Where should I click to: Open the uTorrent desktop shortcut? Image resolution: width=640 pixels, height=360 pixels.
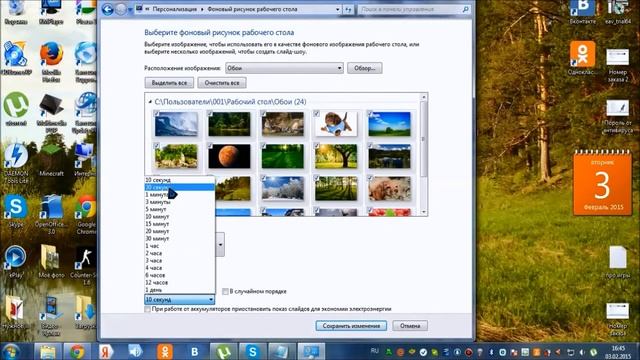(x=16, y=108)
